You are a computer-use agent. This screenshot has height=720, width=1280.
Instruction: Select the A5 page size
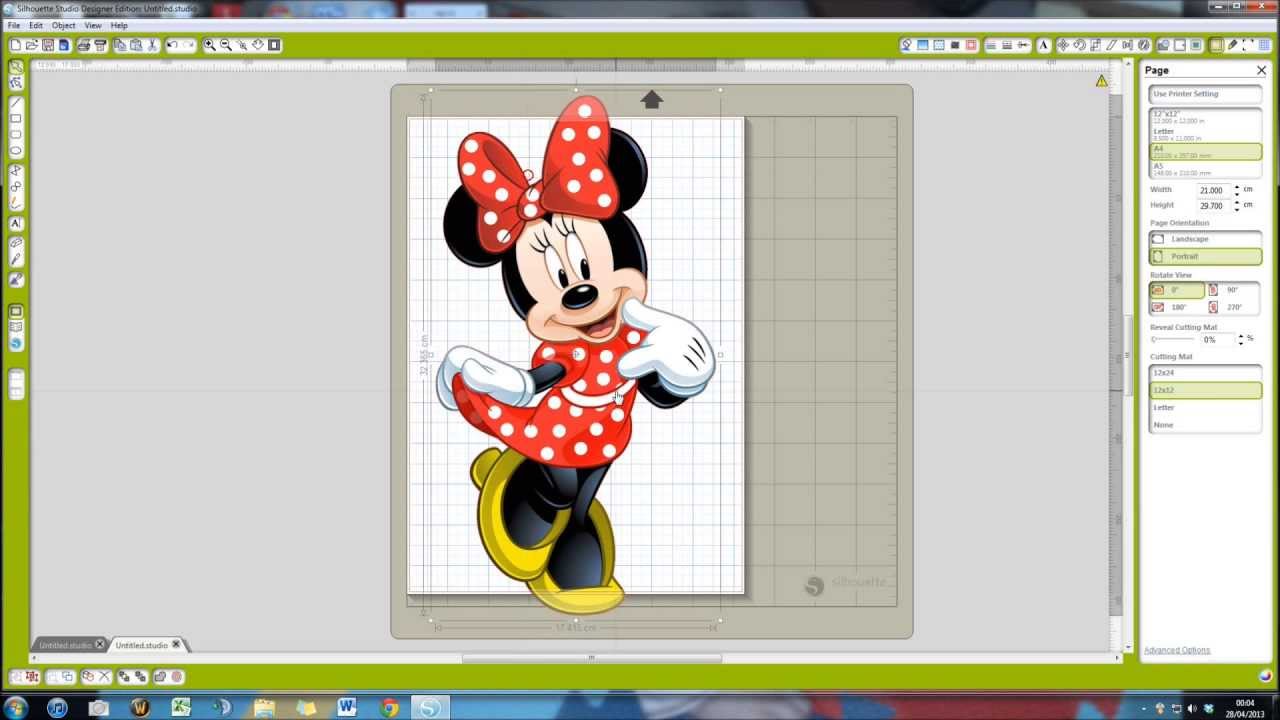coord(1205,168)
